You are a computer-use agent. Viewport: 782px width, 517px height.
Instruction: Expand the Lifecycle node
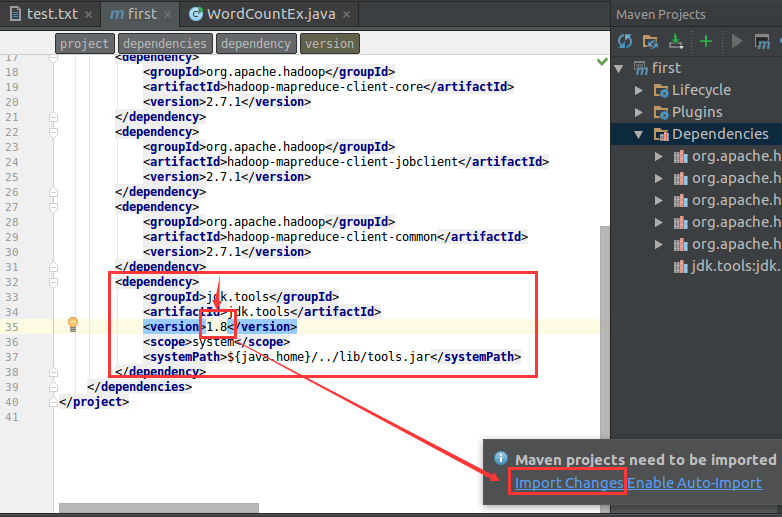[x=640, y=90]
